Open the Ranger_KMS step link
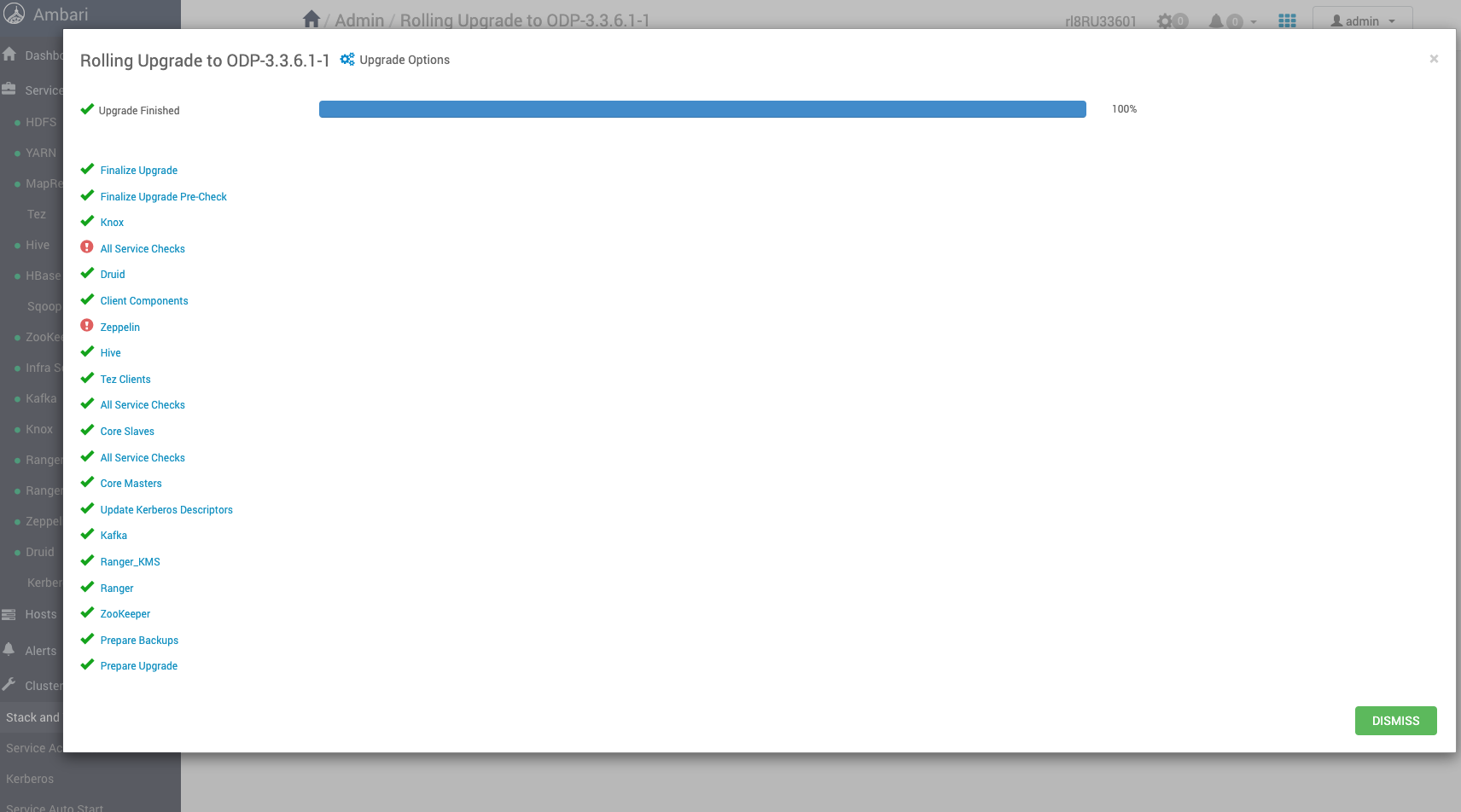 pyautogui.click(x=131, y=562)
